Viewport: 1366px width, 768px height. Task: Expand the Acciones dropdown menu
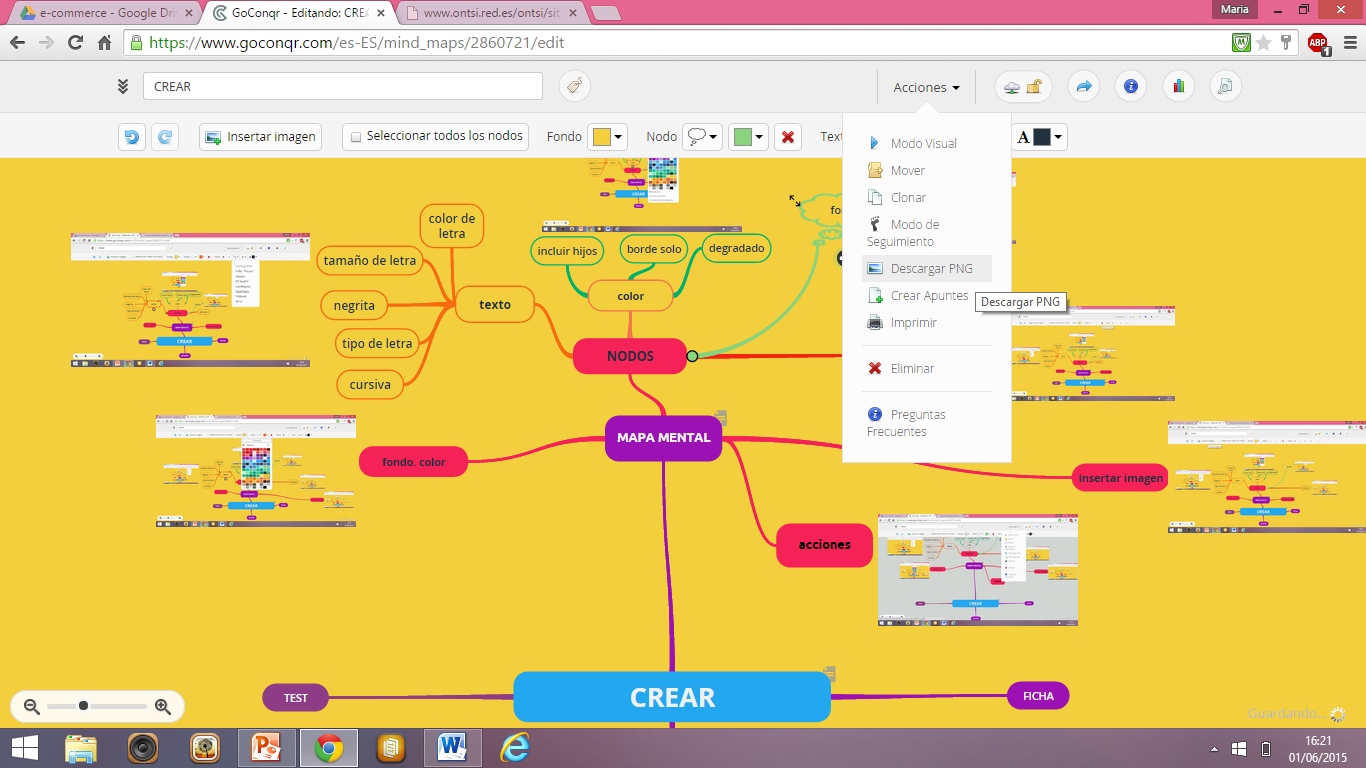coord(927,87)
